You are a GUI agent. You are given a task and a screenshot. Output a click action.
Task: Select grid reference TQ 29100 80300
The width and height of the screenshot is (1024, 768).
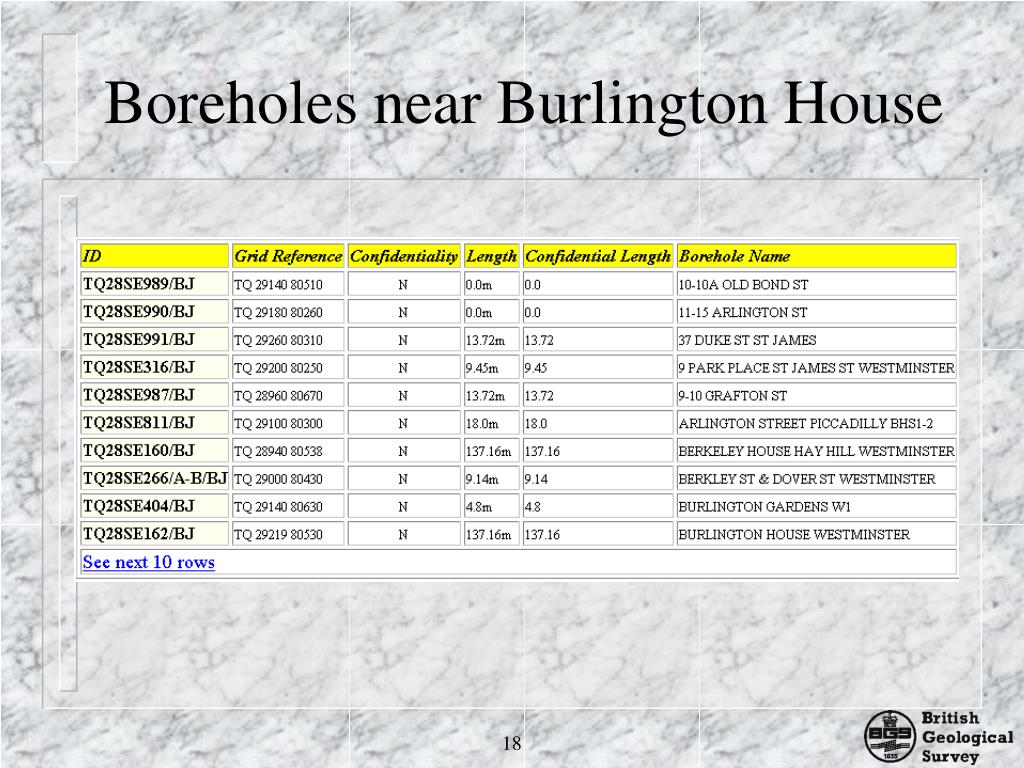point(278,424)
